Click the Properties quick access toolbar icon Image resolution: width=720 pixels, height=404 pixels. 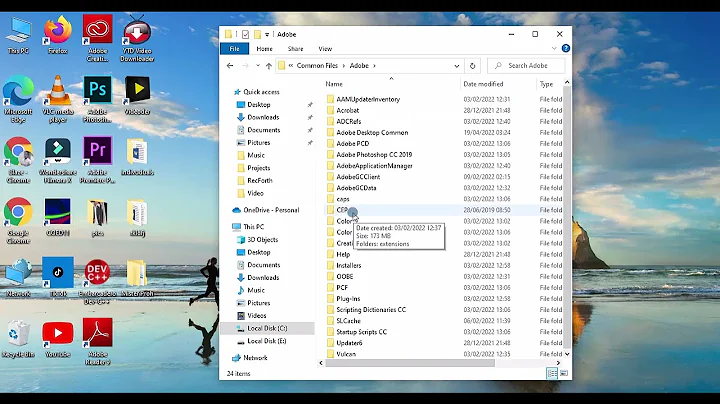coord(246,34)
